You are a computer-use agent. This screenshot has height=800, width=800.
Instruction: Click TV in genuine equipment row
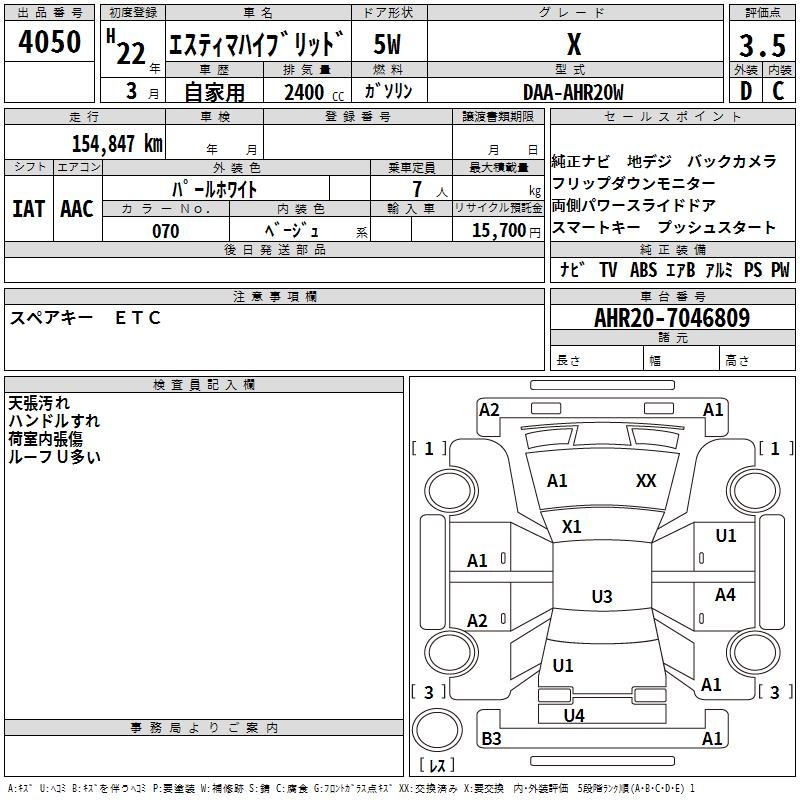coord(608,269)
